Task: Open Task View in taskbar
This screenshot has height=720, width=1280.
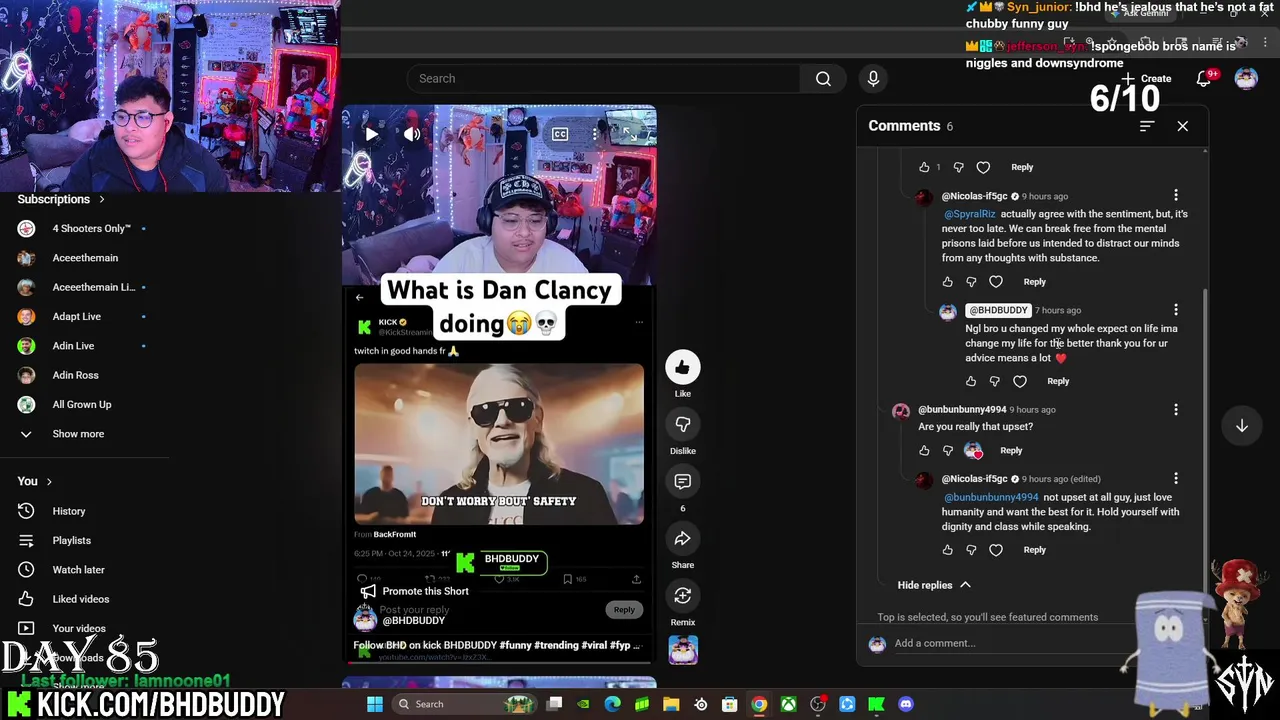Action: coord(555,704)
